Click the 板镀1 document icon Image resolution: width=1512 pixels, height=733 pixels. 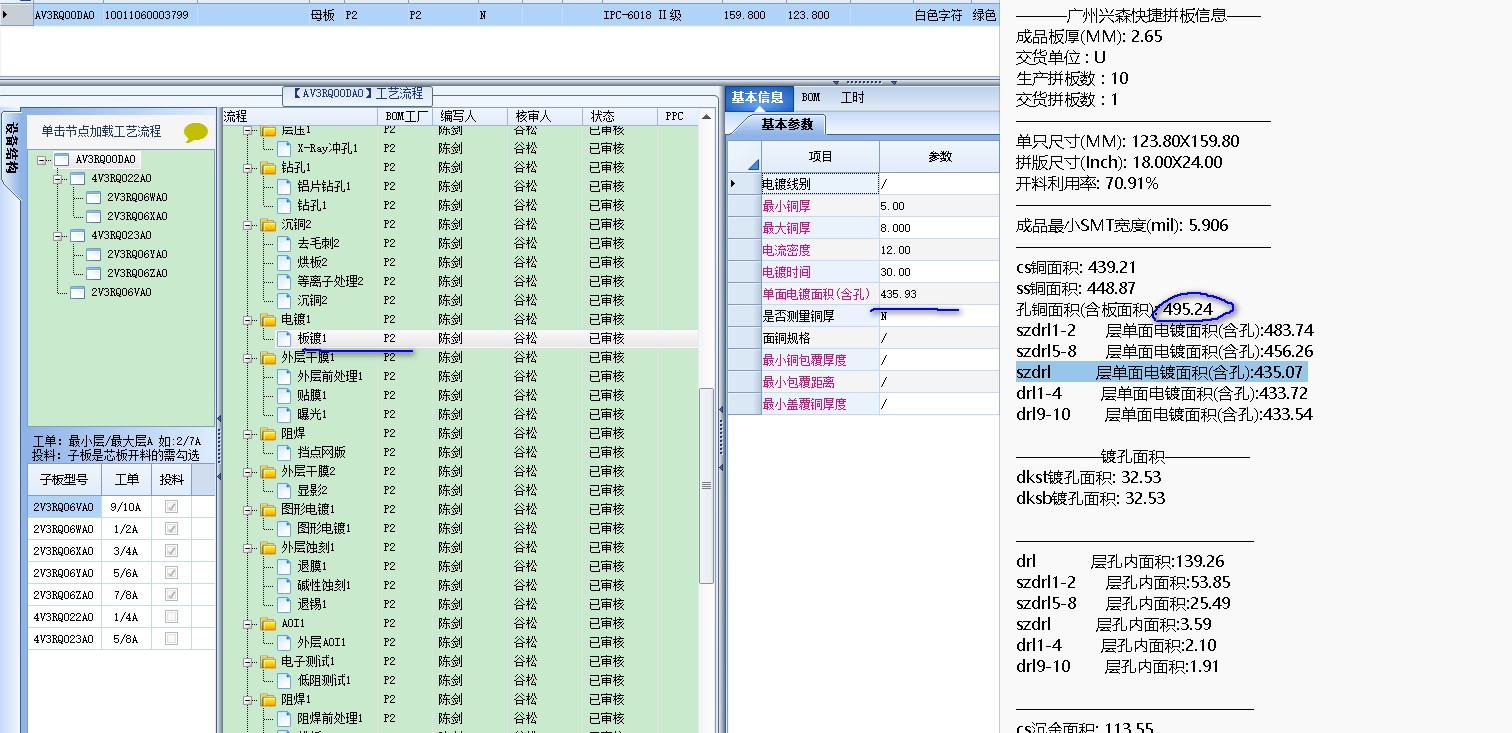tap(285, 339)
